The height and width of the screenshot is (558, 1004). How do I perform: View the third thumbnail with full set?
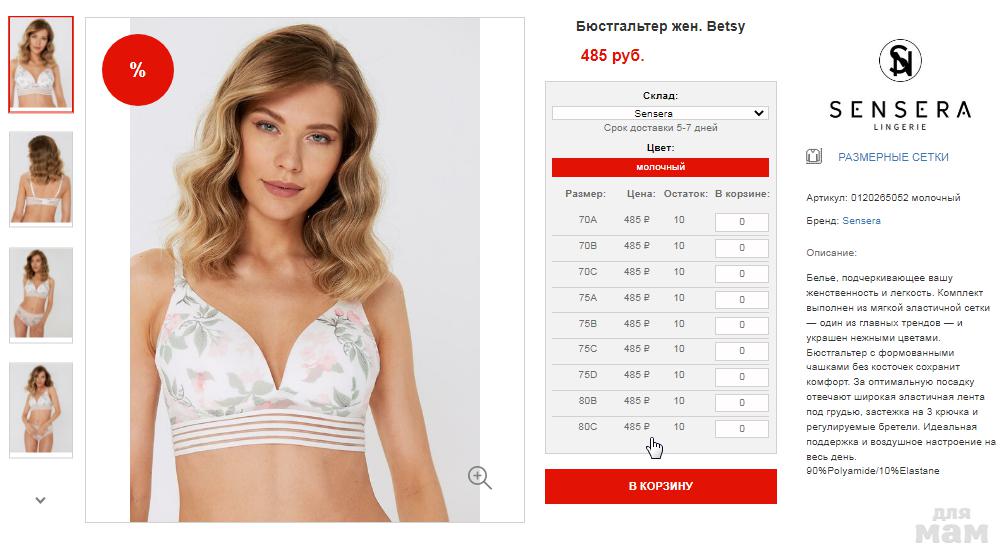click(x=41, y=295)
